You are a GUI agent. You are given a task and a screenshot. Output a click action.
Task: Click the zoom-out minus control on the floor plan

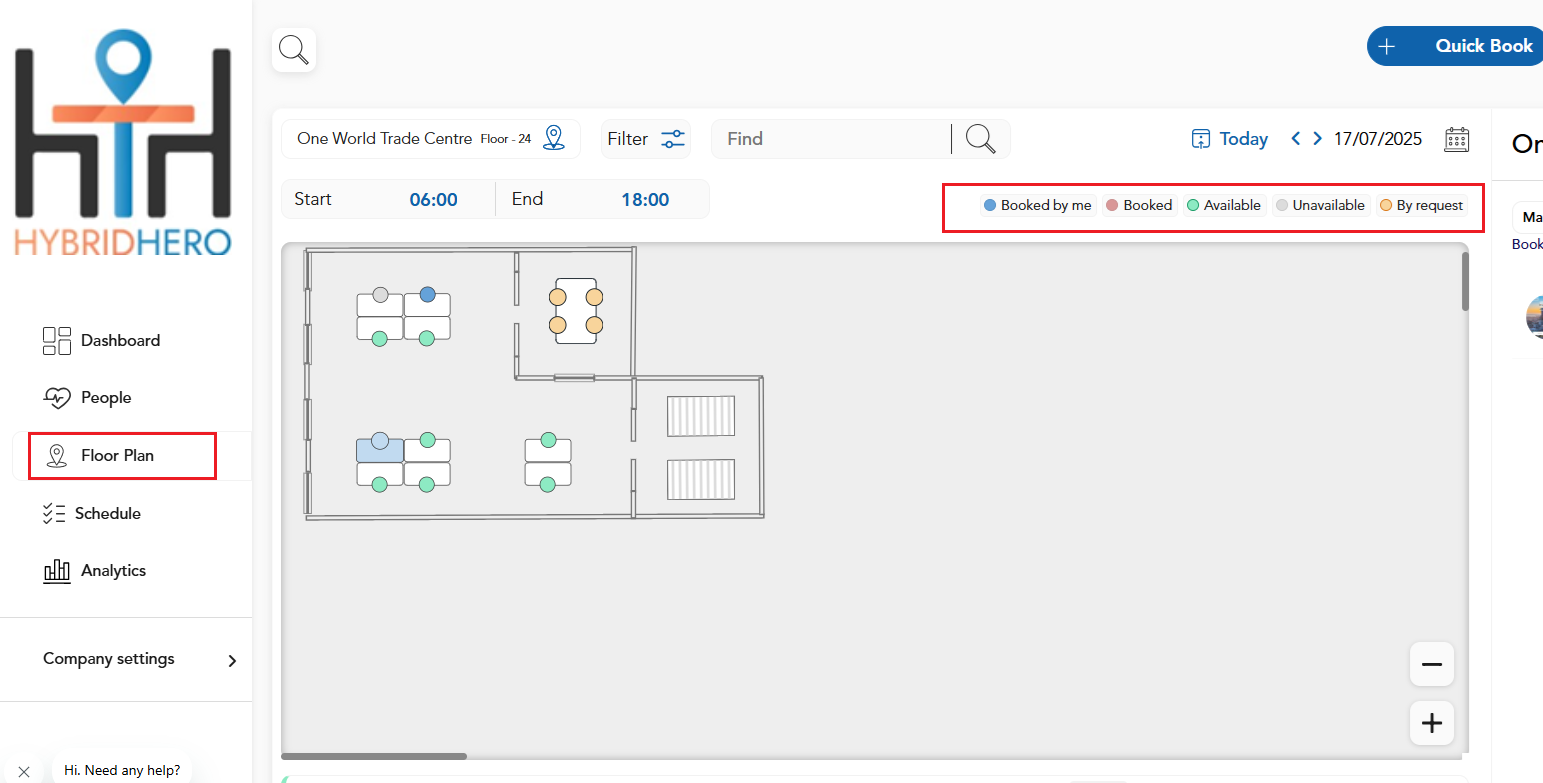(x=1431, y=664)
